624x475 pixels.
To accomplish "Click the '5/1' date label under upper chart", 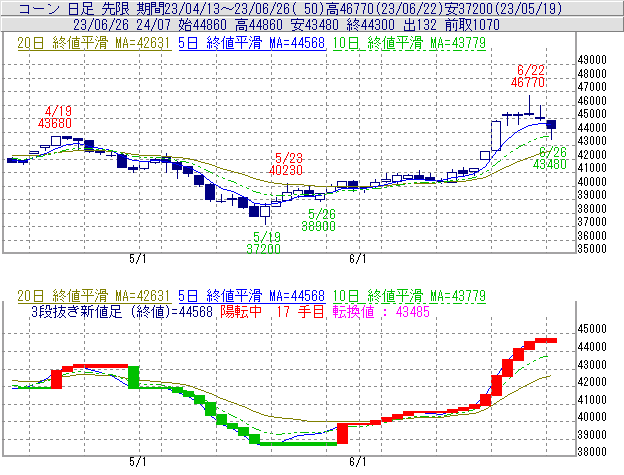I will (x=137, y=259).
